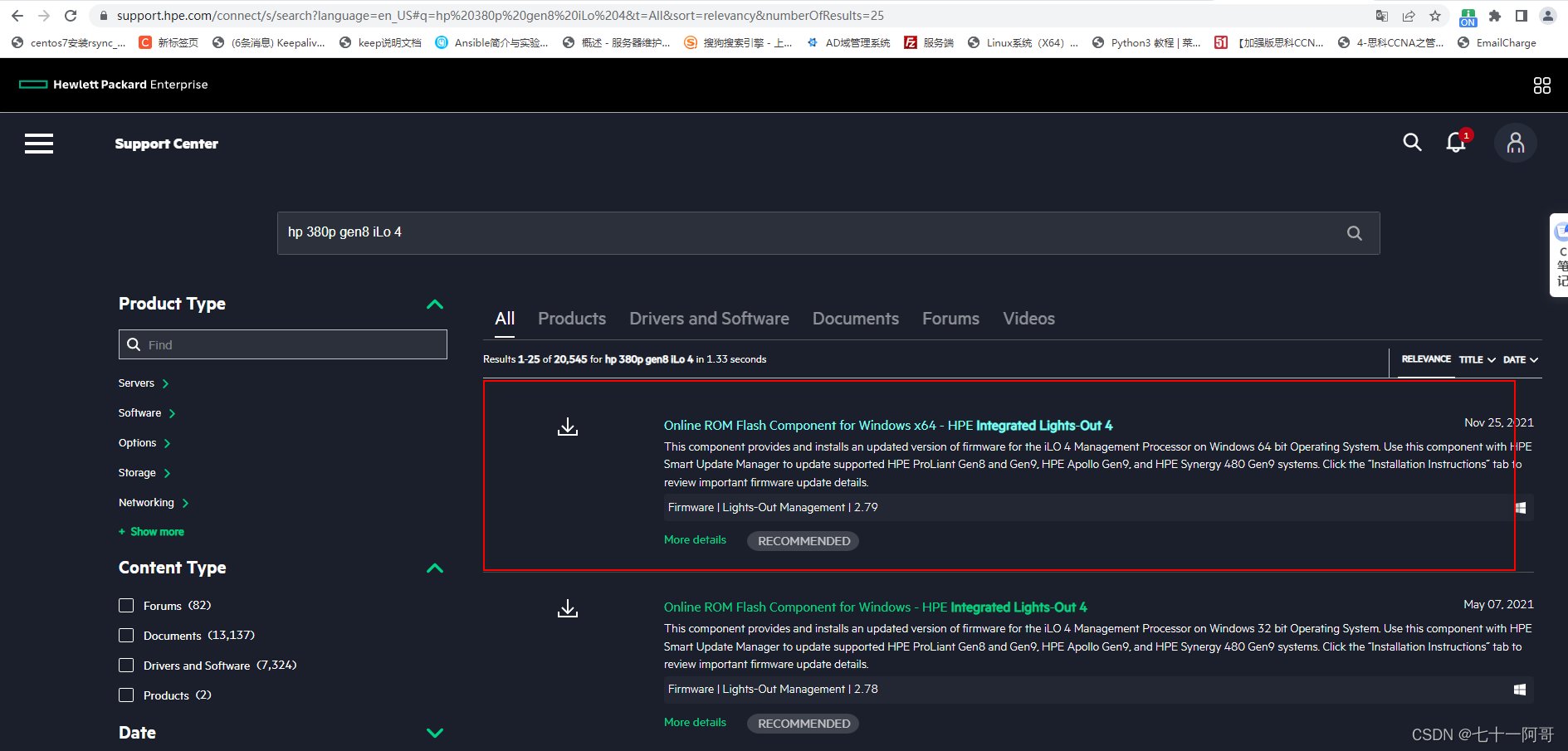Select the All results tab
Image resolution: width=1568 pixels, height=751 pixels.
click(505, 319)
